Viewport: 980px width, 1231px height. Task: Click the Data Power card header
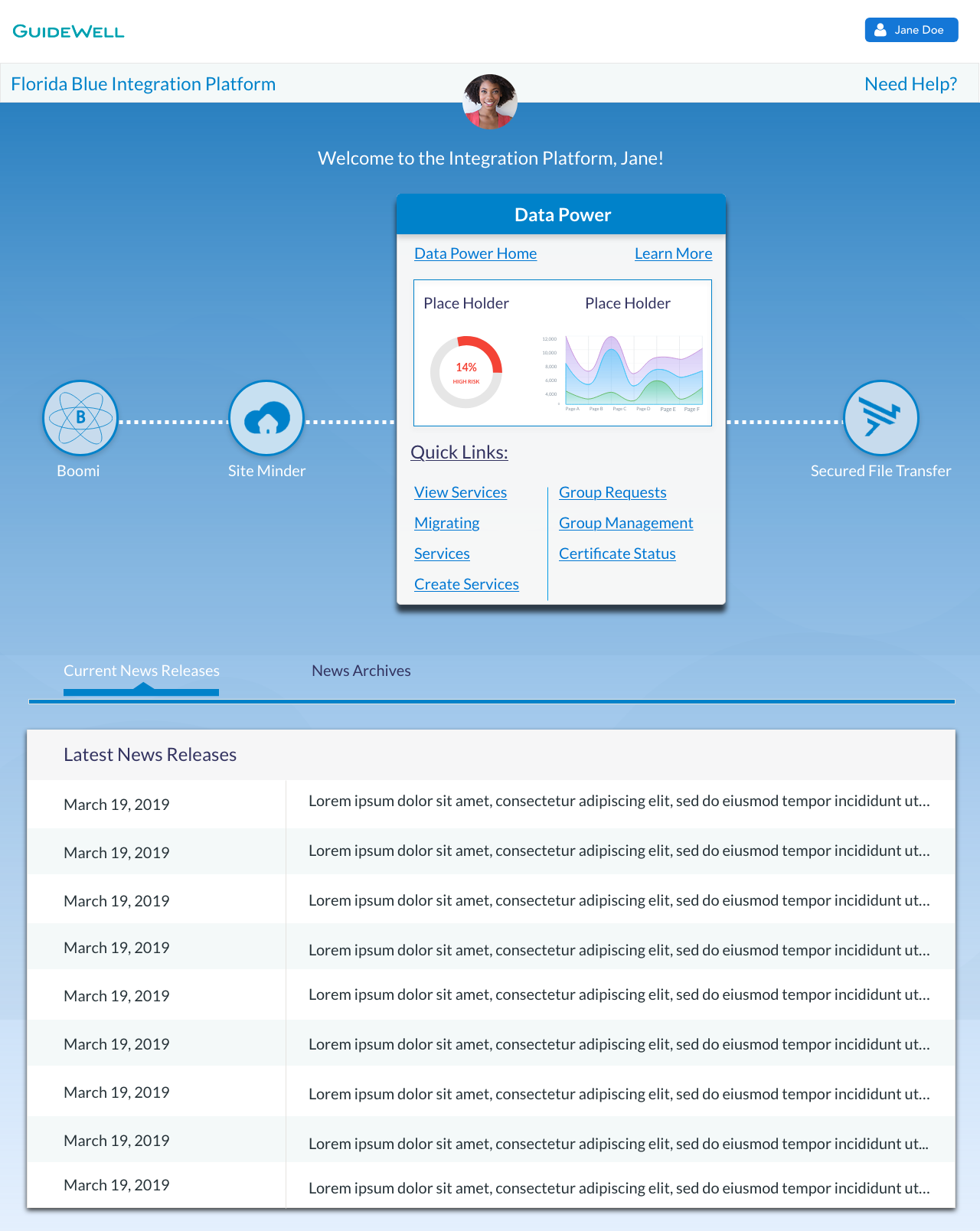tap(561, 214)
